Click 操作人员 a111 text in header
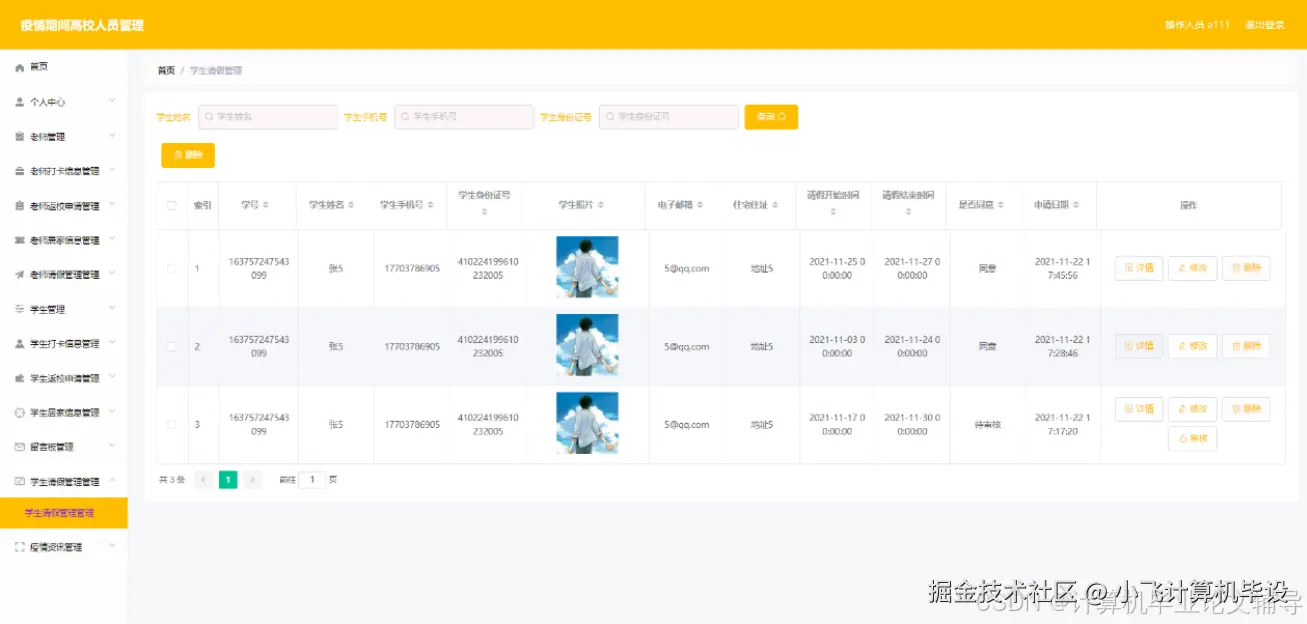This screenshot has height=624, width=1307. pos(1198,25)
